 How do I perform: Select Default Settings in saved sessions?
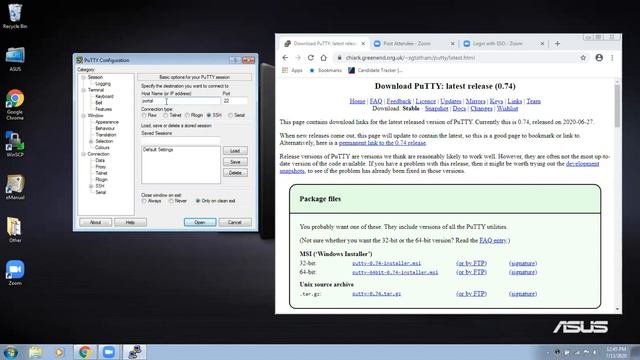coord(158,150)
